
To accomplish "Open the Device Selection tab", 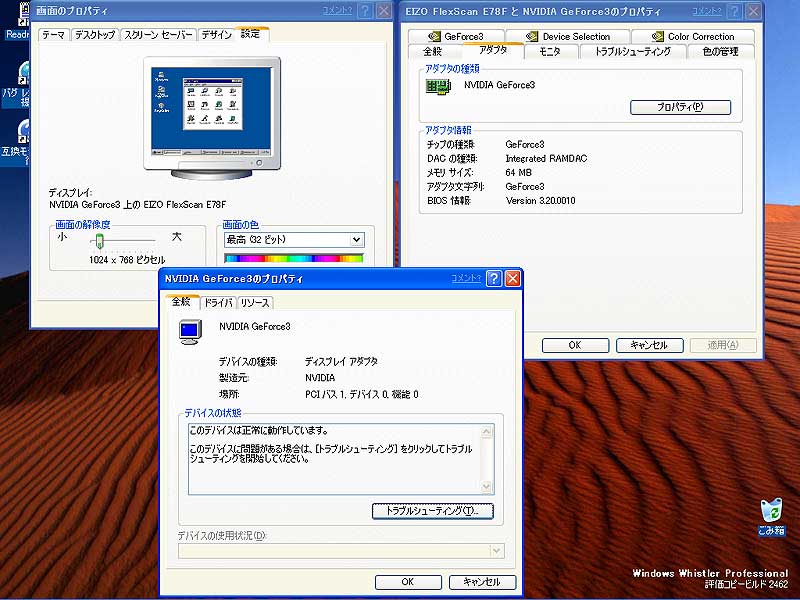I will coord(568,36).
